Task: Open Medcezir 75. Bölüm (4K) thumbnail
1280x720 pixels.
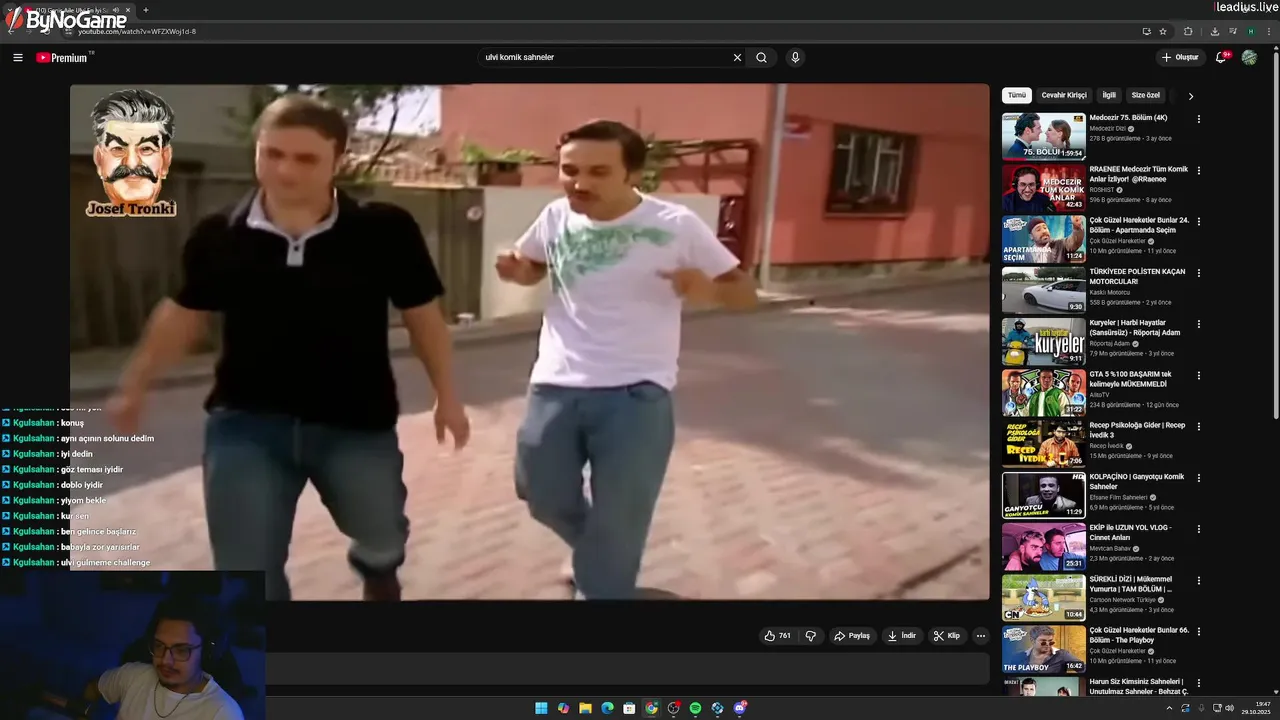Action: (1043, 136)
